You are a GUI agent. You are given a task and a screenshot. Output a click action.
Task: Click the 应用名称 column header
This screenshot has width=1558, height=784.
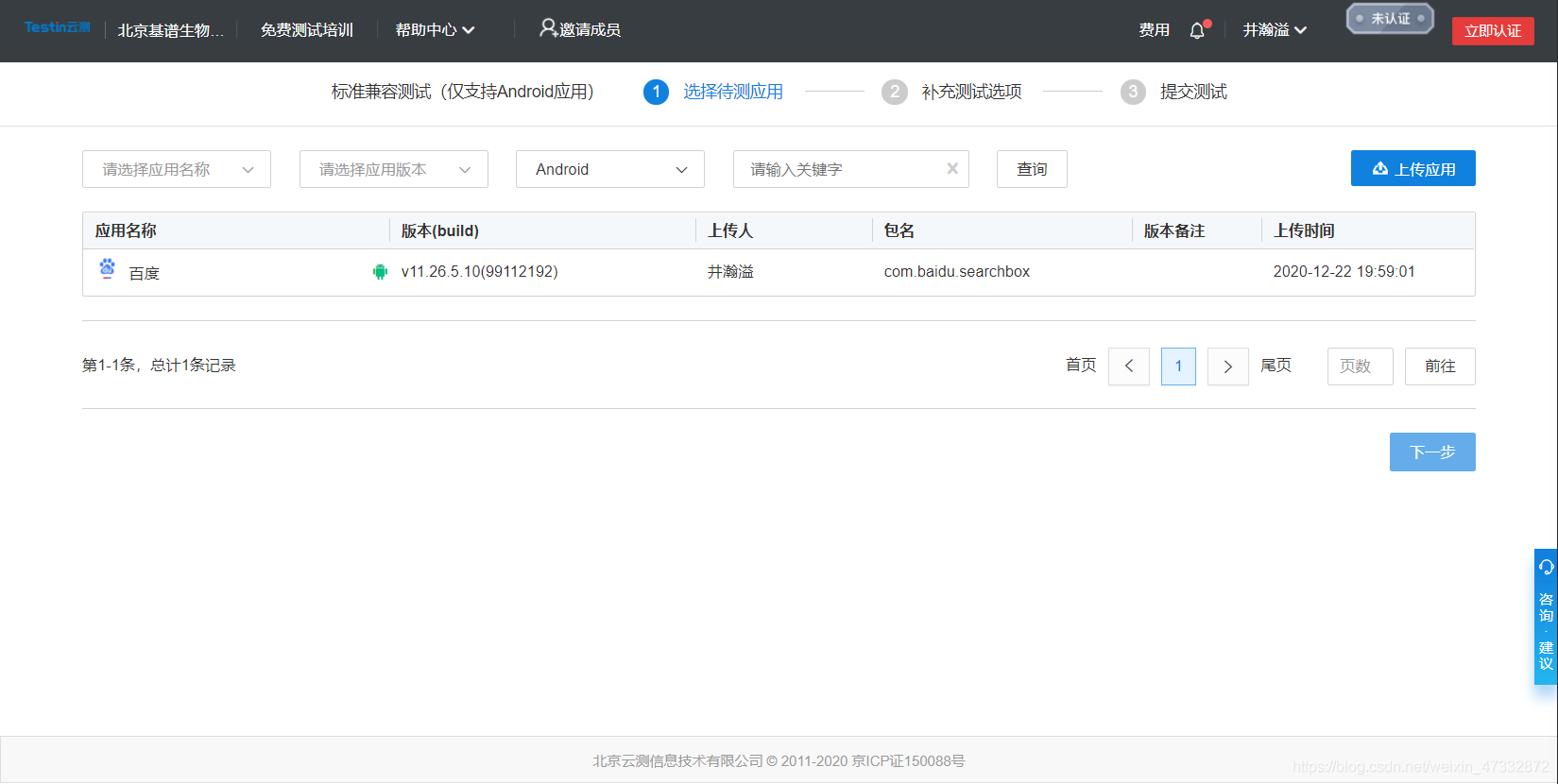[x=126, y=230]
